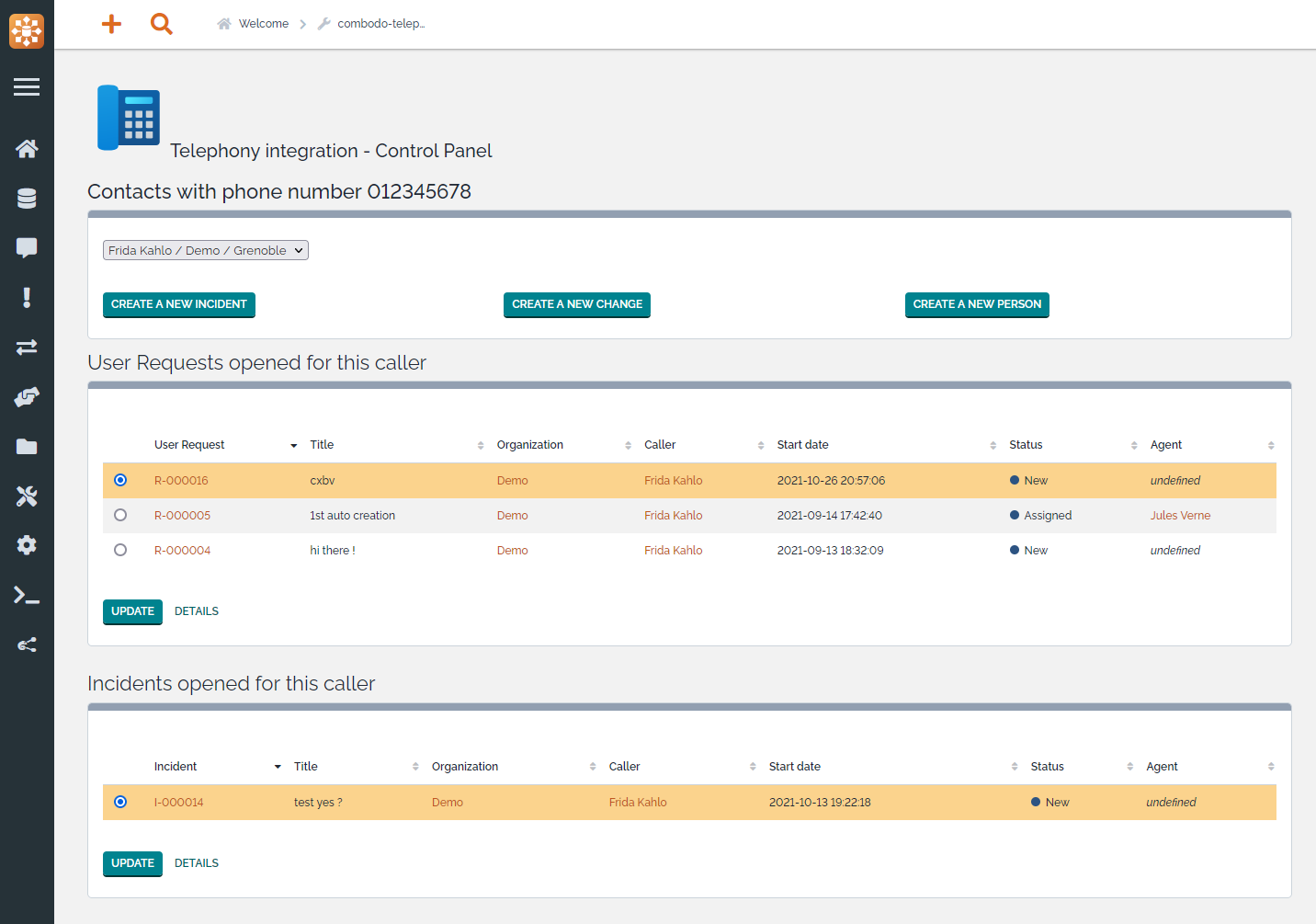Viewport: 1316px width, 924px height.
Task: Sort by the User Request column
Action: [x=190, y=445]
